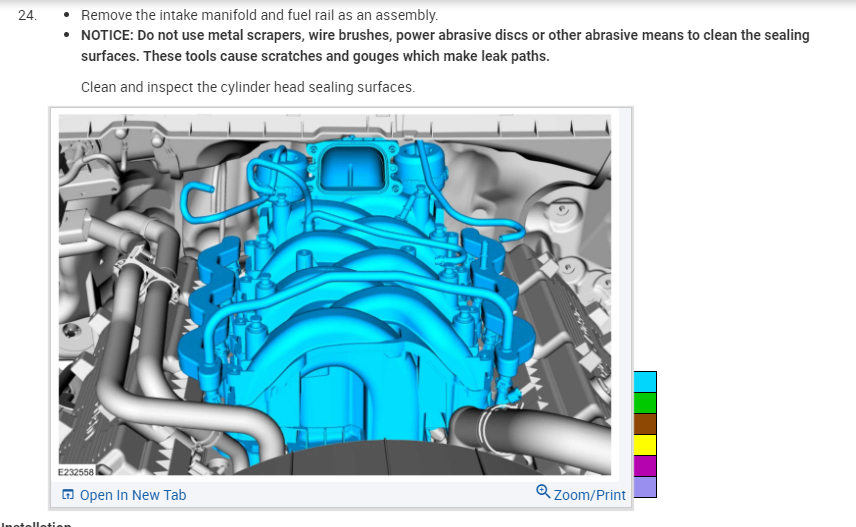Click the step number 24.

pos(27,15)
